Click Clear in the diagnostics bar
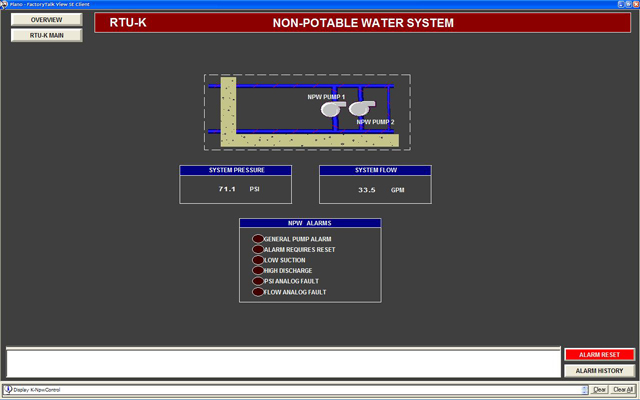 600,390
